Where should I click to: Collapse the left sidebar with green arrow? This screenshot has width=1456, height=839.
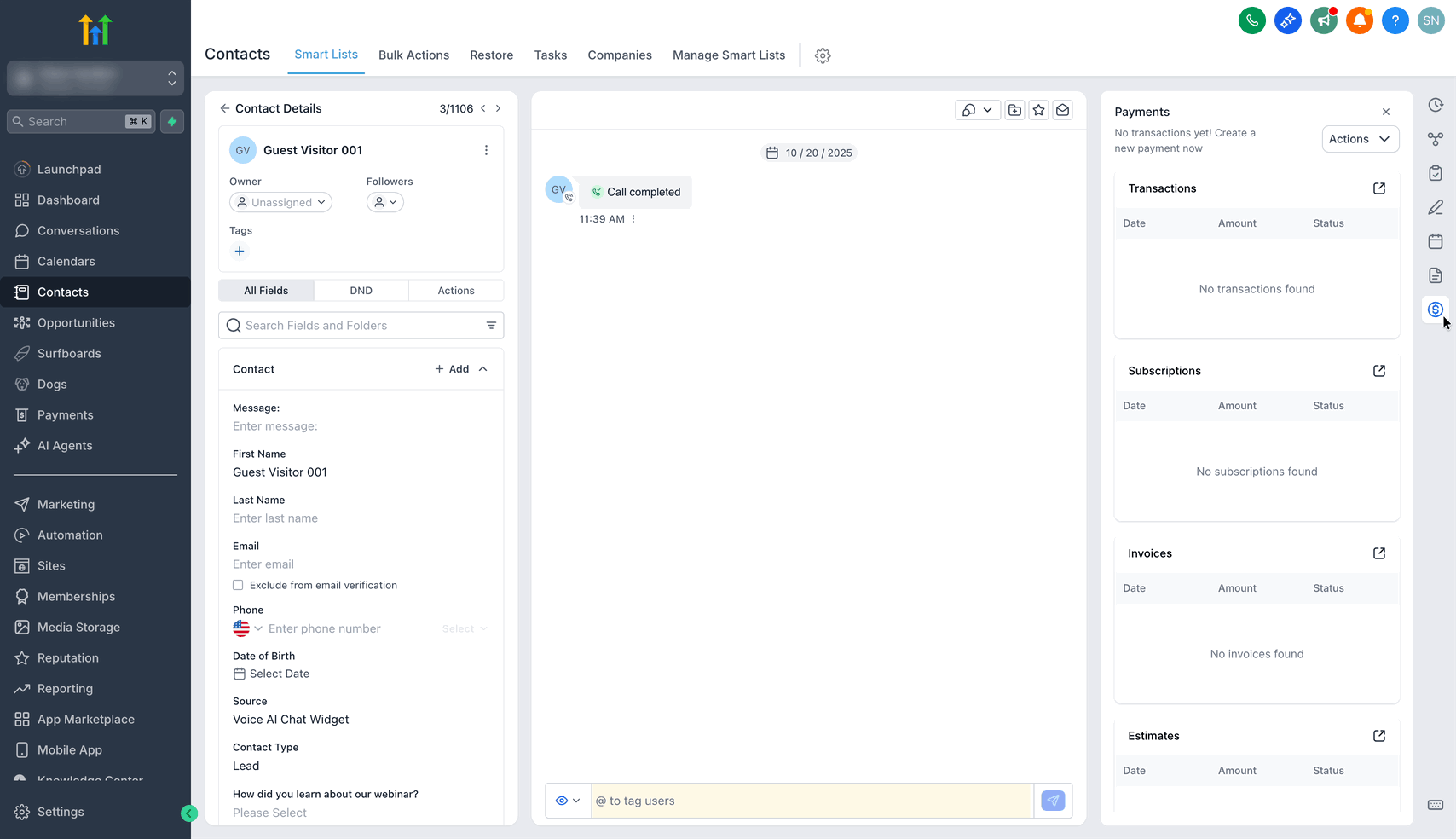(x=189, y=813)
